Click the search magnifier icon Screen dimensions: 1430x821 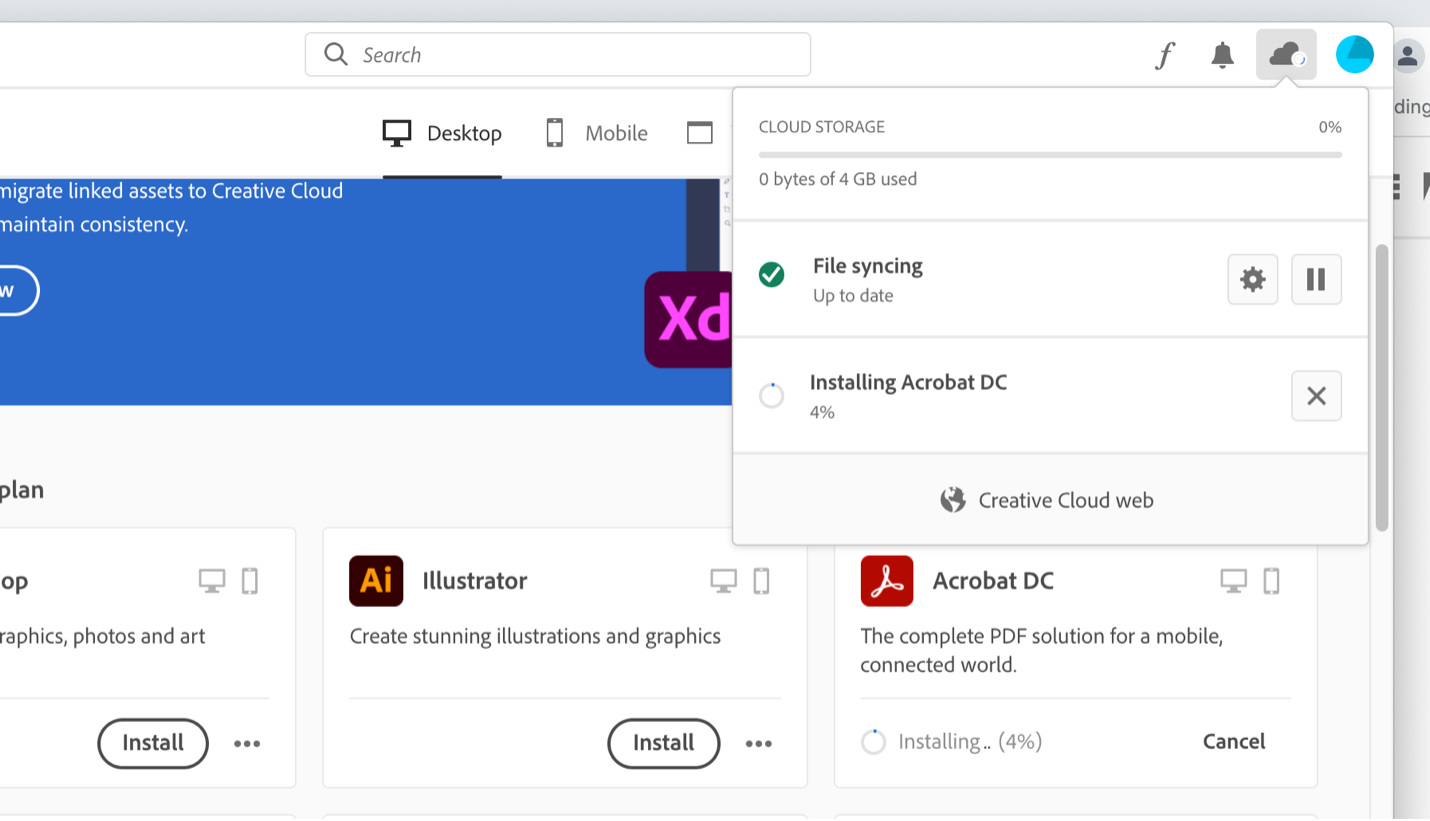(x=336, y=54)
